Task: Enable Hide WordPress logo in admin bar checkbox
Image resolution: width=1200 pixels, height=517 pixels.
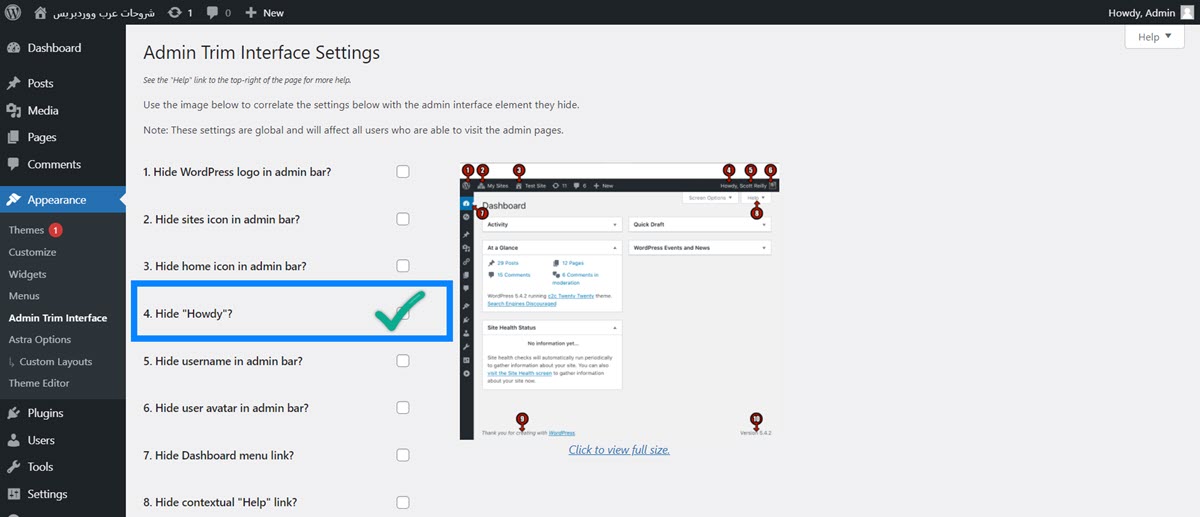Action: tap(403, 172)
